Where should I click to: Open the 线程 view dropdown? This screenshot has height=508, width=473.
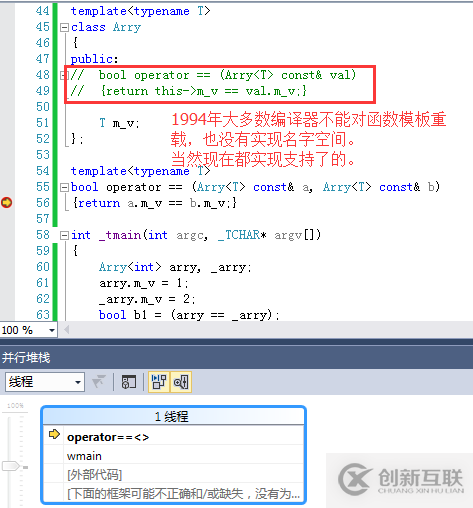click(x=45, y=382)
